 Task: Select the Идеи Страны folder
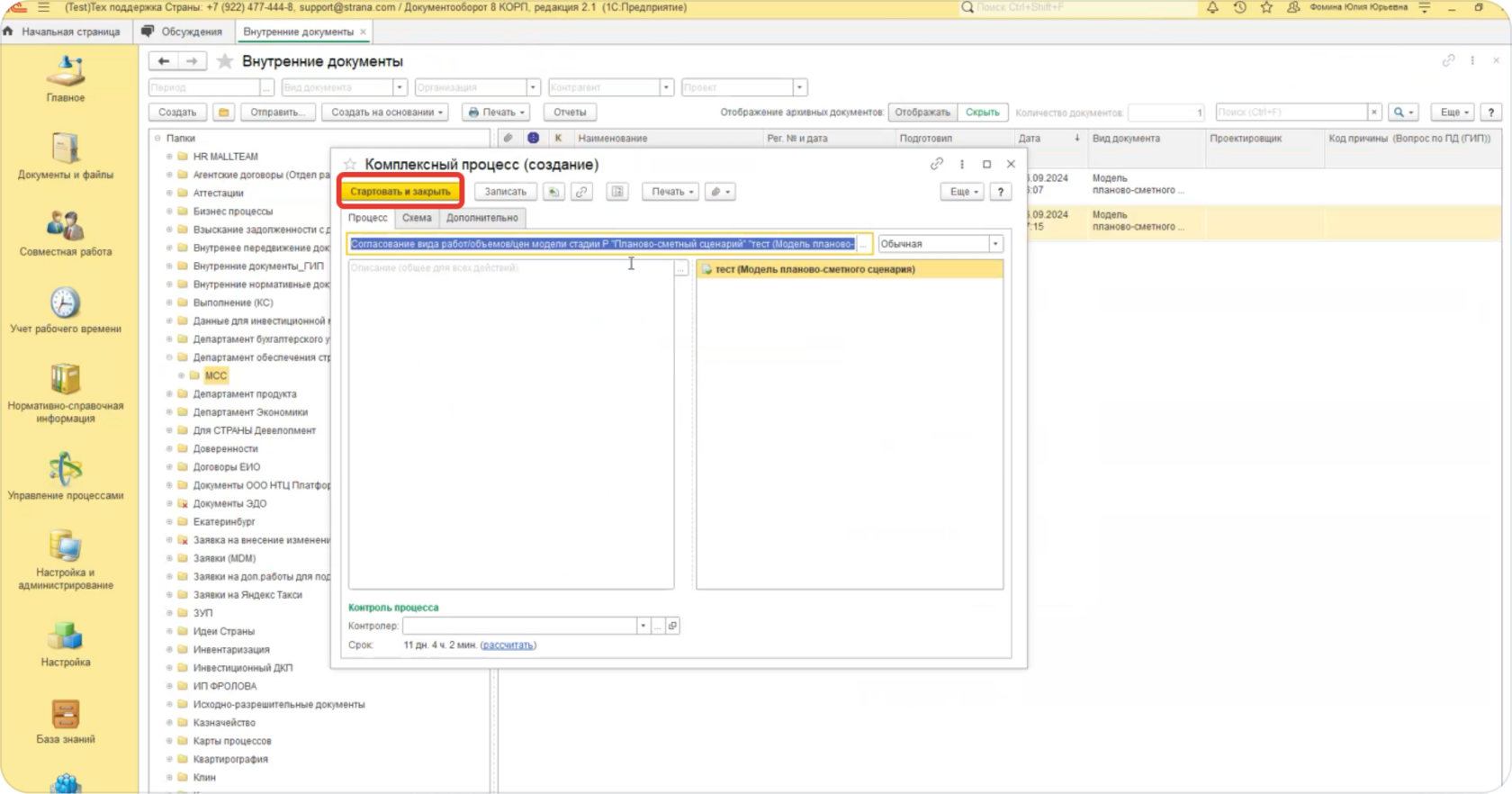[224, 632]
